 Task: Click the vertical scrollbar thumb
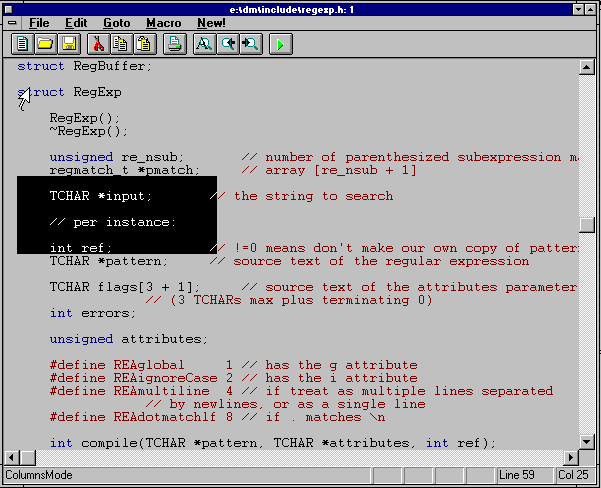pyautogui.click(x=586, y=225)
